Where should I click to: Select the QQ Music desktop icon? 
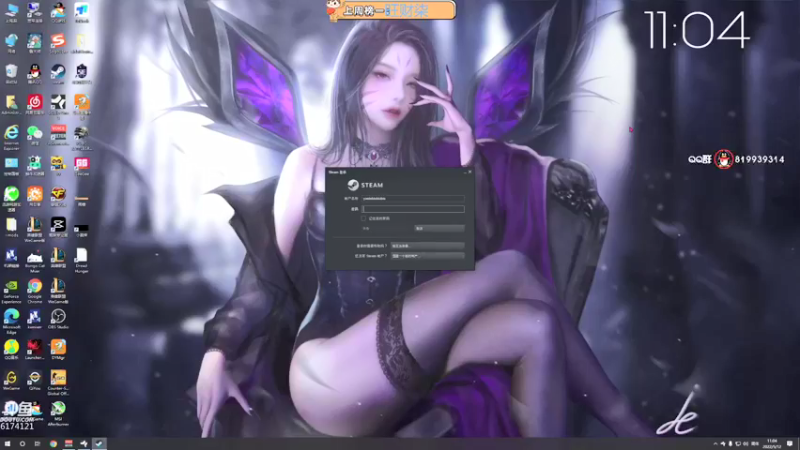[11, 349]
